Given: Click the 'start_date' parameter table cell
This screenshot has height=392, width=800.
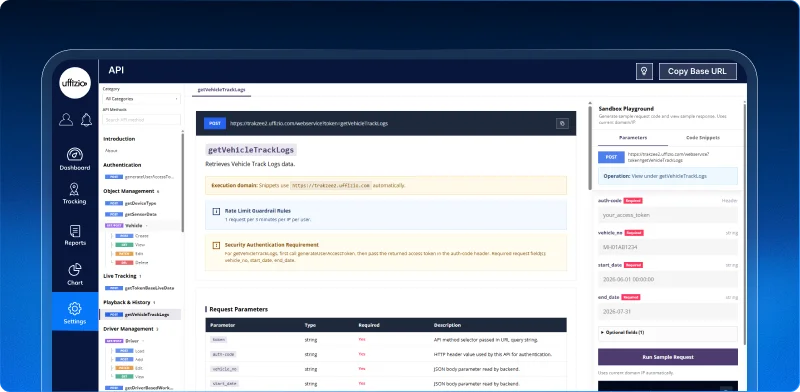Looking at the screenshot, I should pyautogui.click(x=224, y=383).
